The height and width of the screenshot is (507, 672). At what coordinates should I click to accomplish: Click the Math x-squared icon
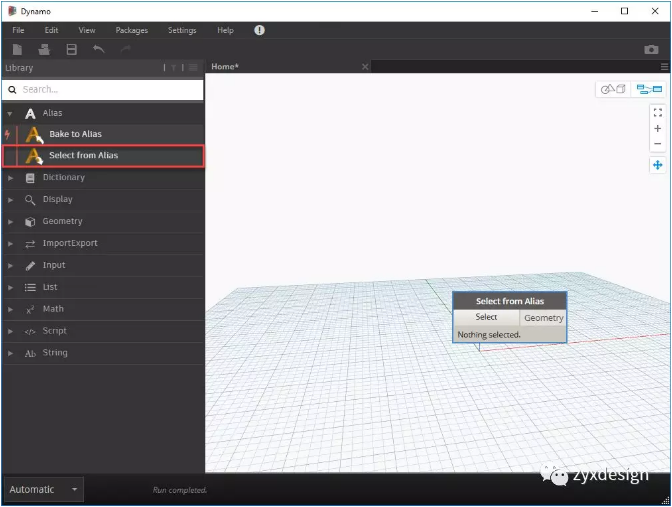(30, 309)
